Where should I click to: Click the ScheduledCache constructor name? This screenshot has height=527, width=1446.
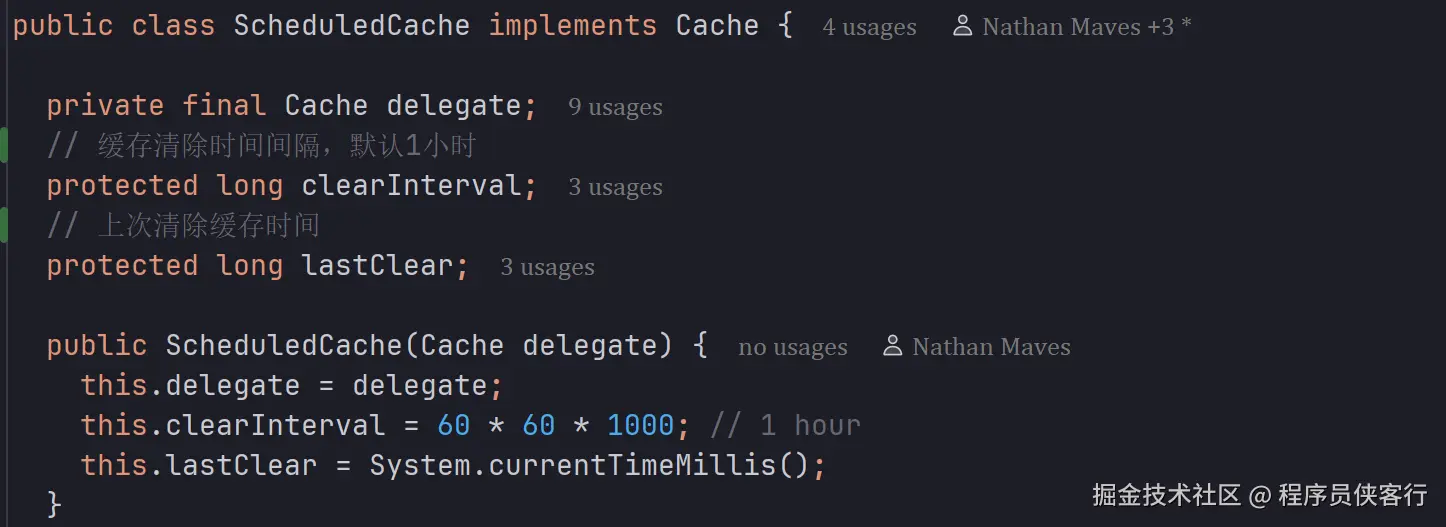pos(283,346)
